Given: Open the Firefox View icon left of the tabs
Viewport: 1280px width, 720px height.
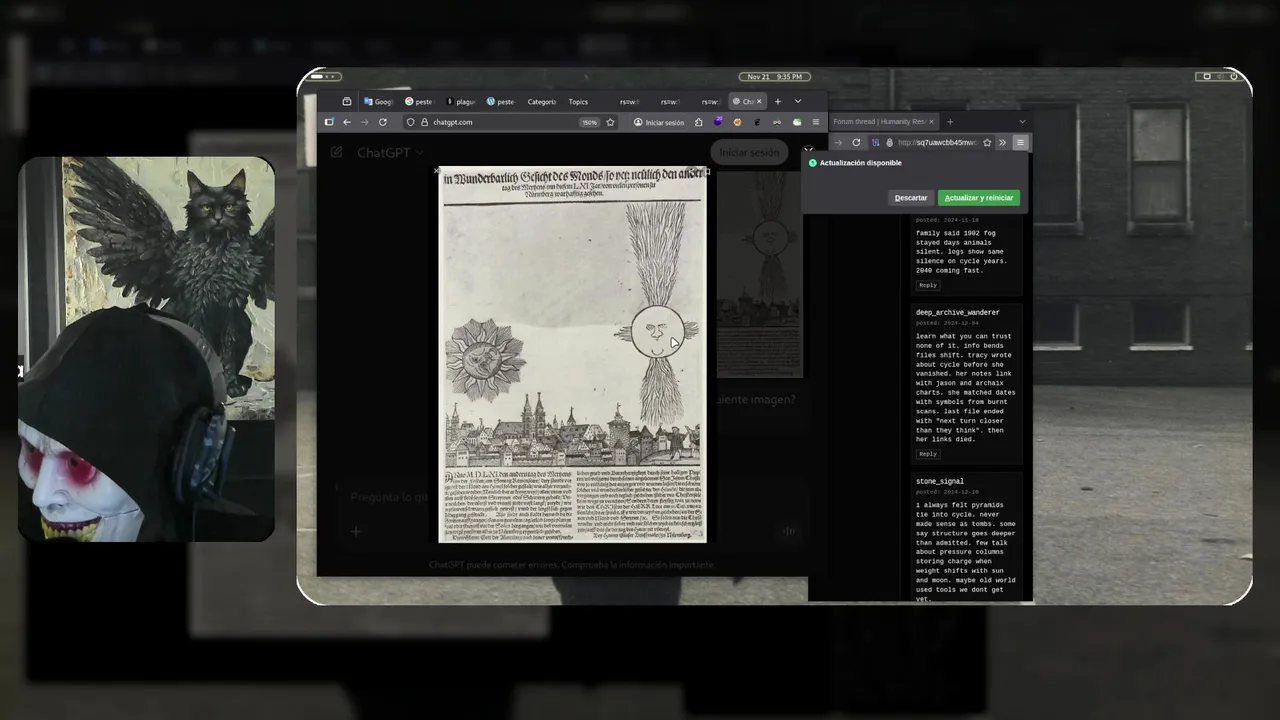Looking at the screenshot, I should click(347, 101).
